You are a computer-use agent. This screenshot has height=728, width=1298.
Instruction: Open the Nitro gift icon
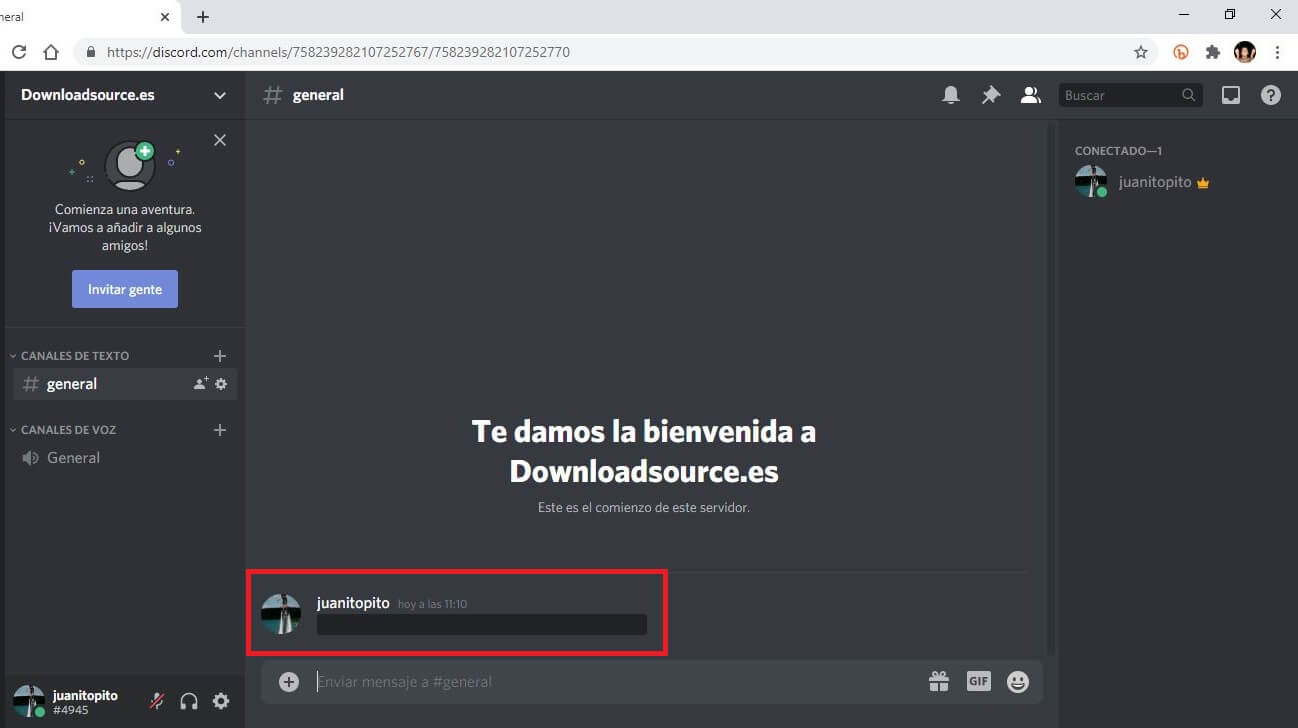coord(939,682)
